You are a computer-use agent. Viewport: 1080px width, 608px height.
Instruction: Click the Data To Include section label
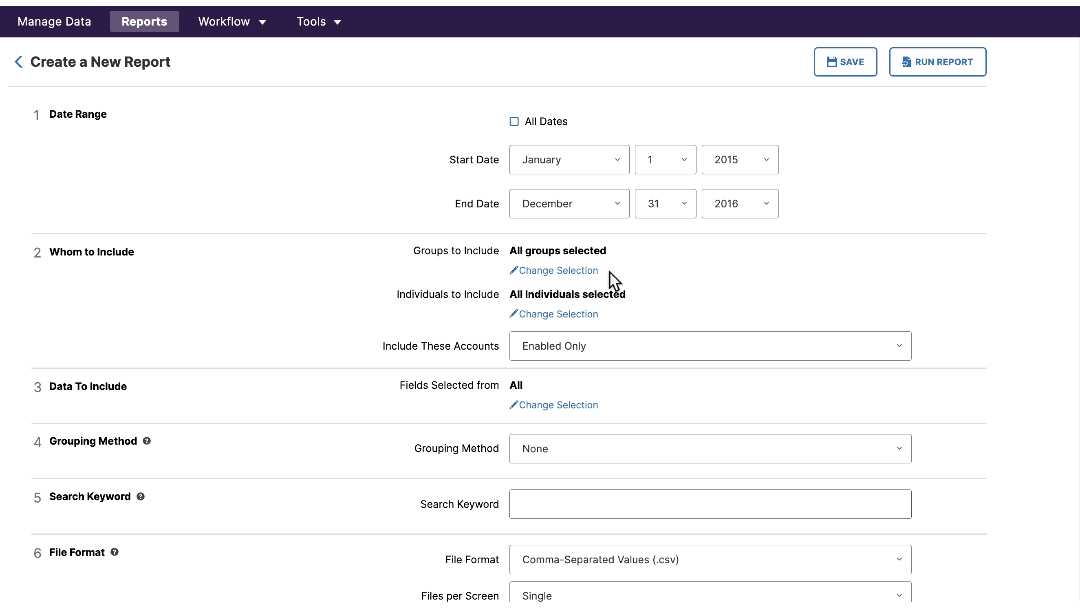point(88,386)
